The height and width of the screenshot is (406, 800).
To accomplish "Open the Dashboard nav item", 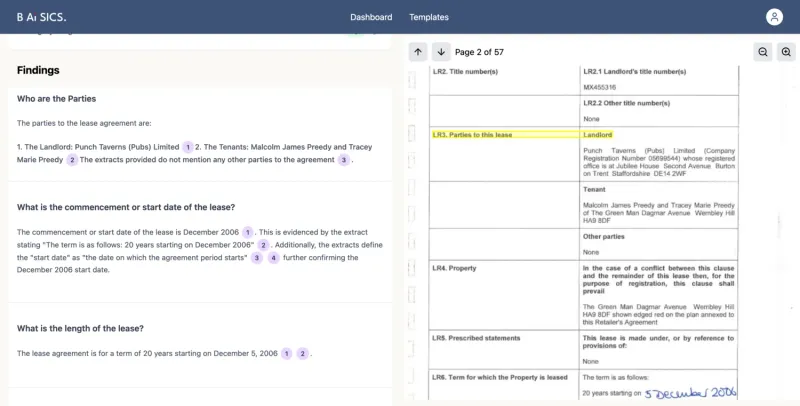I will point(371,17).
